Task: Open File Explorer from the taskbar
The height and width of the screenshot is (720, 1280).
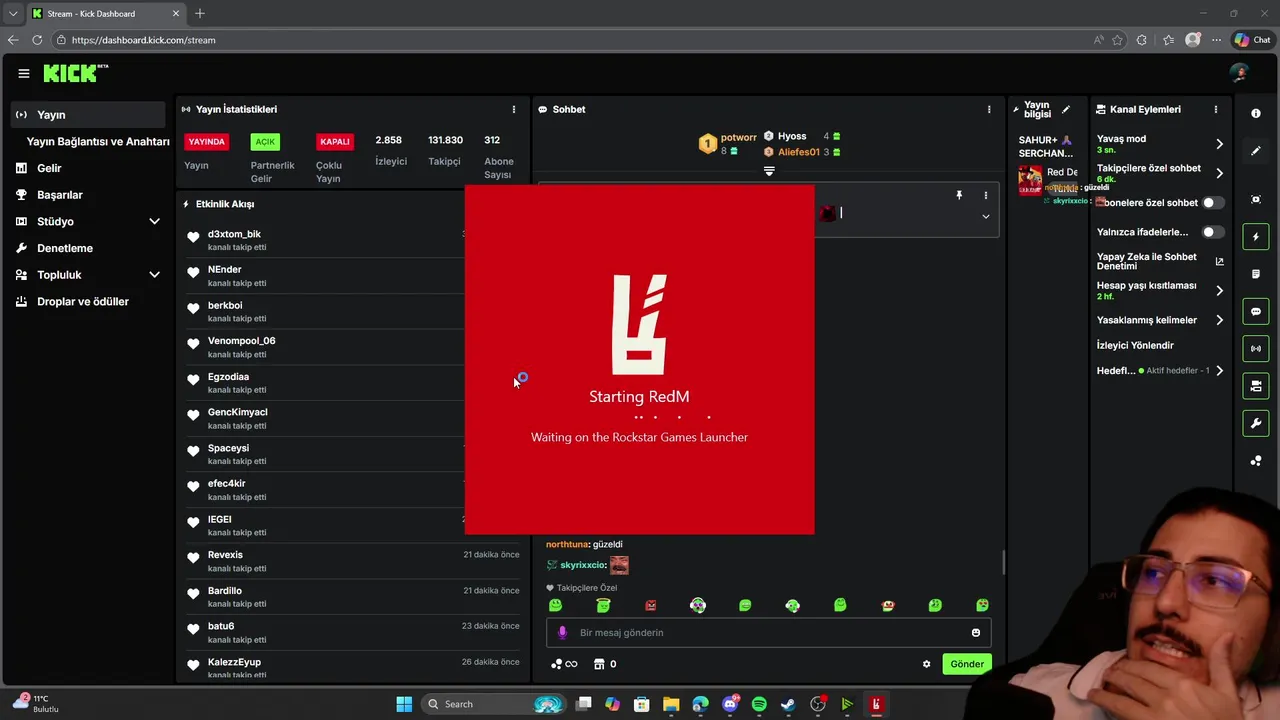Action: [671, 704]
